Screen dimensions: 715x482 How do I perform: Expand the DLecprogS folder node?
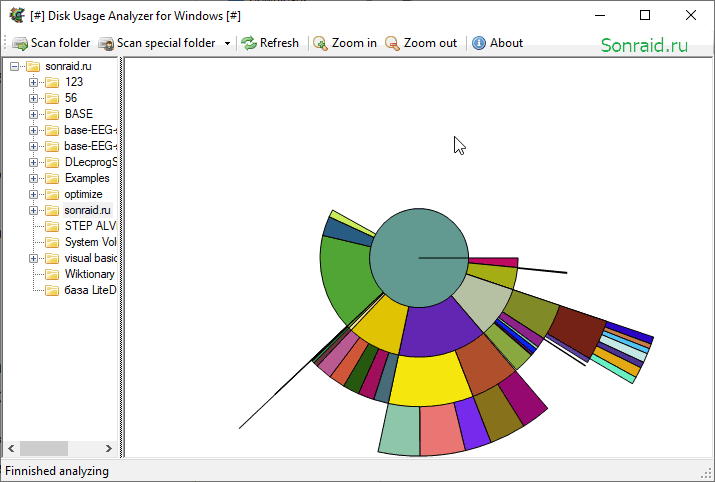33,162
